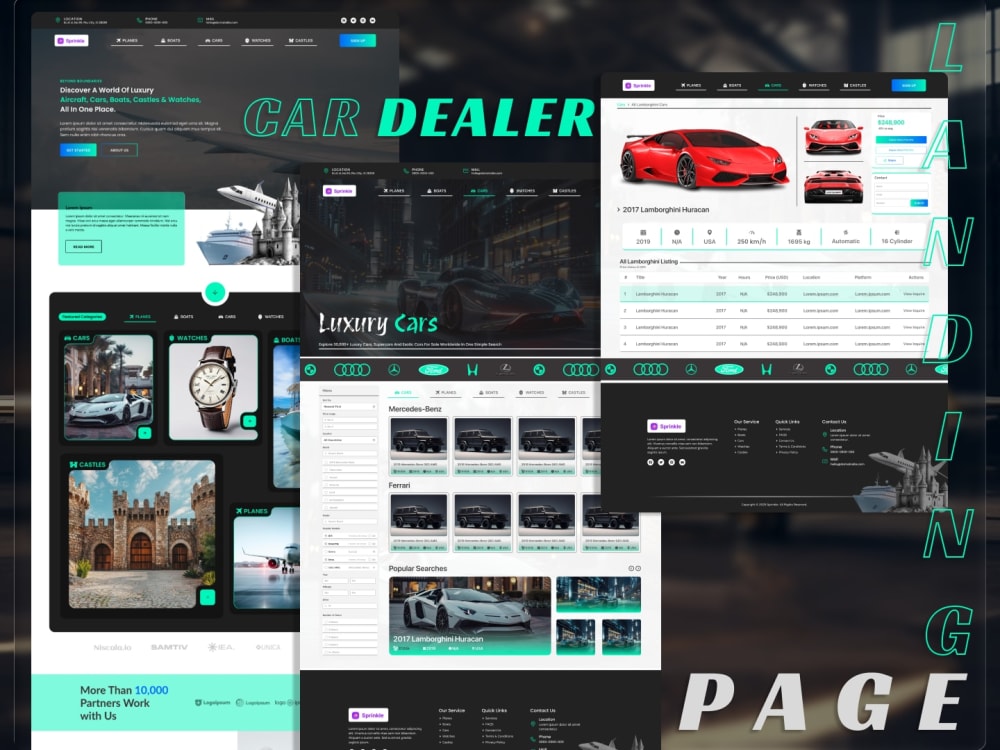Click the speedometer icon above 250 km/h

coord(751,232)
